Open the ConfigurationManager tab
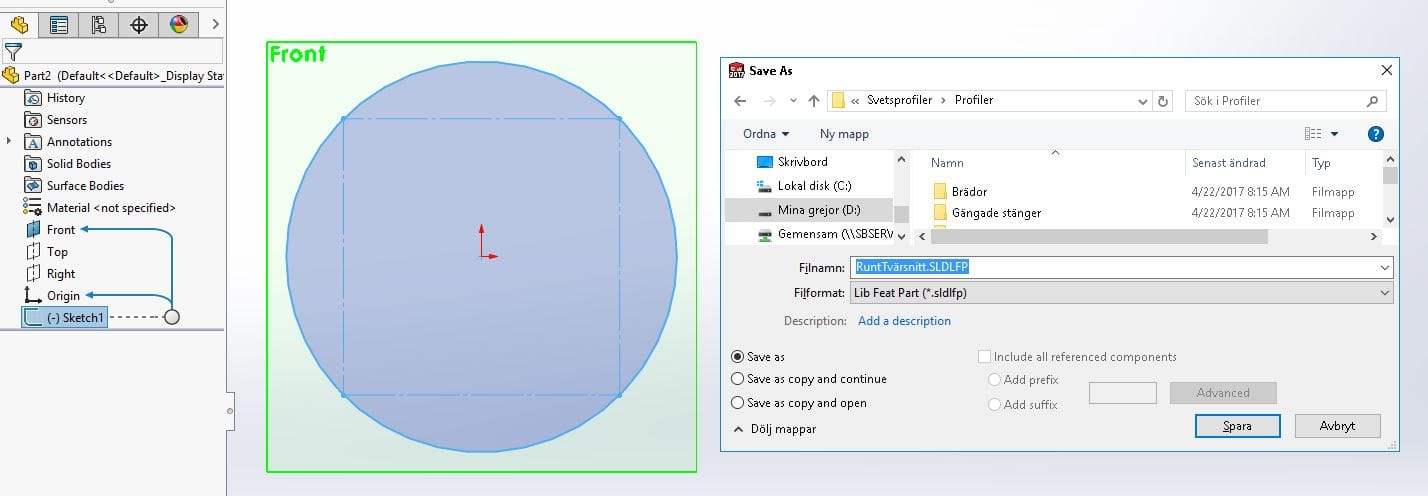Image resolution: width=1428 pixels, height=496 pixels. pyautogui.click(x=98, y=25)
